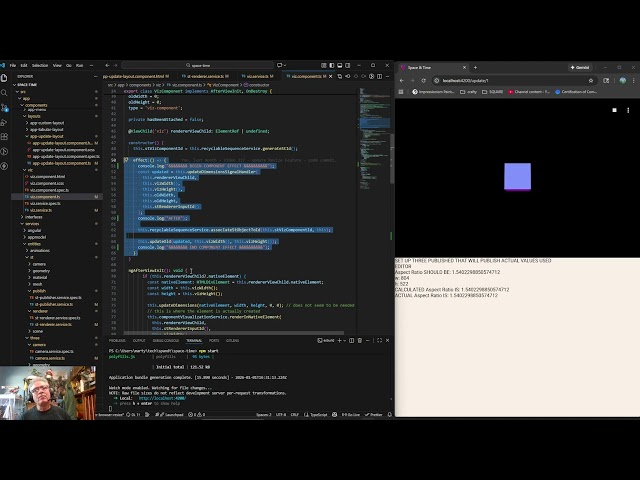
Task: Open the editor More Actions ellipsis
Action: pyautogui.click(x=387, y=76)
